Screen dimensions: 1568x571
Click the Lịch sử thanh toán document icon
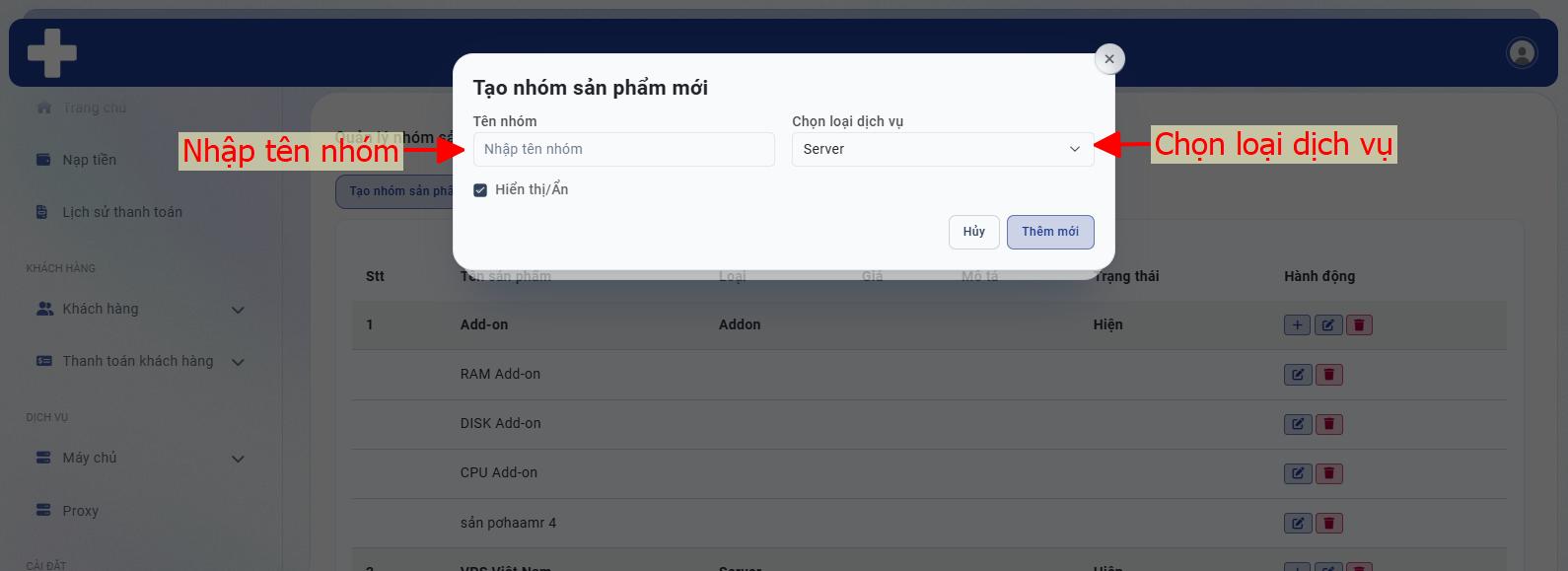point(41,212)
